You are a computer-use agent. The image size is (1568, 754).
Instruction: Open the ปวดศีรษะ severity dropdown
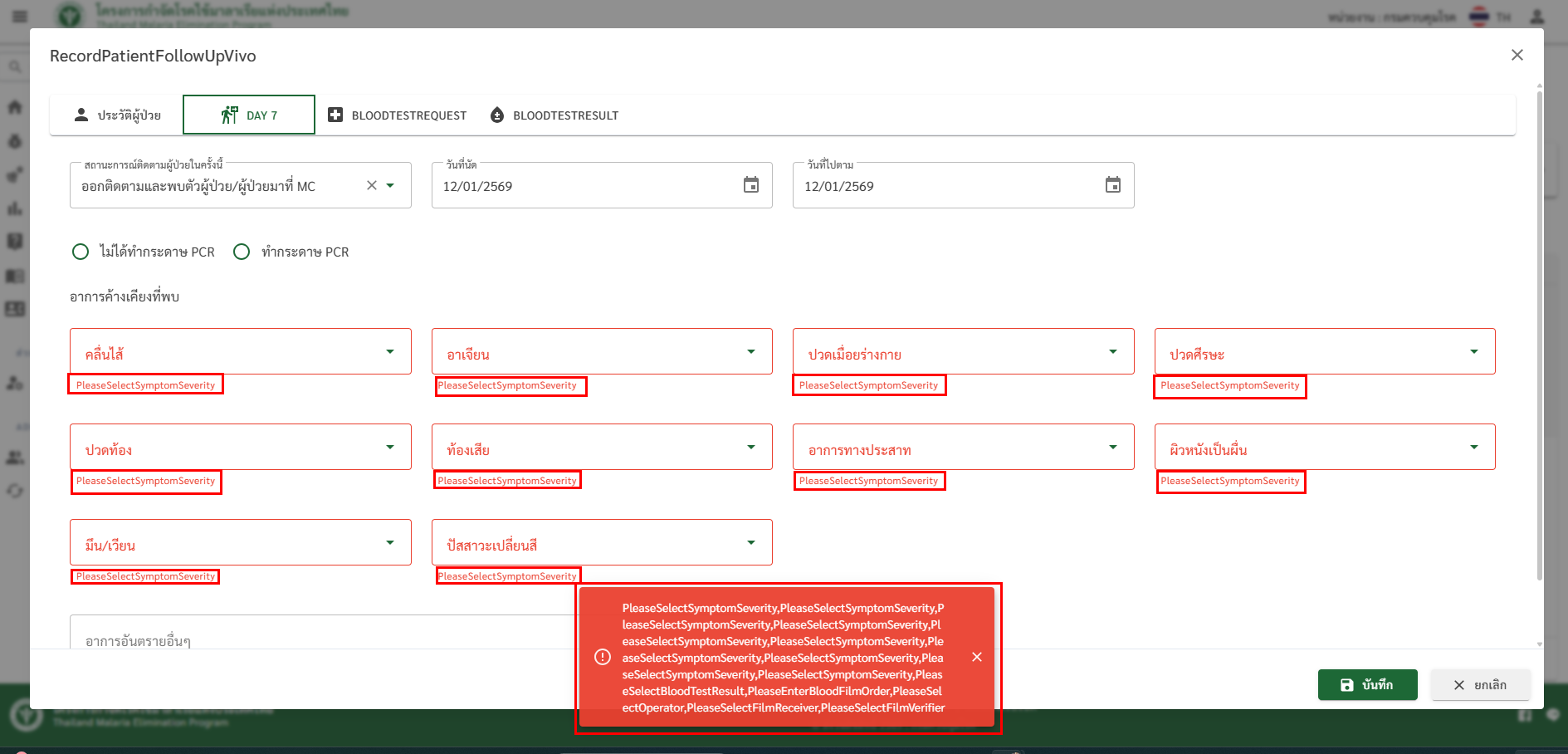pyautogui.click(x=1473, y=352)
